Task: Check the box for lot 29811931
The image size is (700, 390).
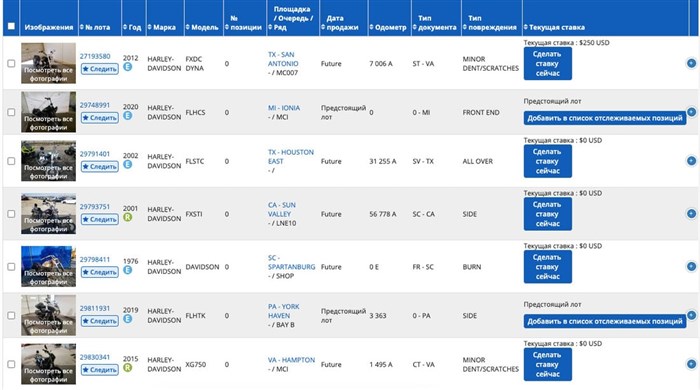Action: pos(12,315)
